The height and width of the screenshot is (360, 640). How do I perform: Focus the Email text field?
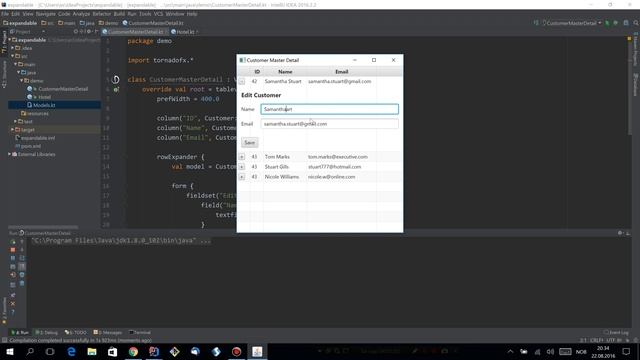click(x=329, y=124)
